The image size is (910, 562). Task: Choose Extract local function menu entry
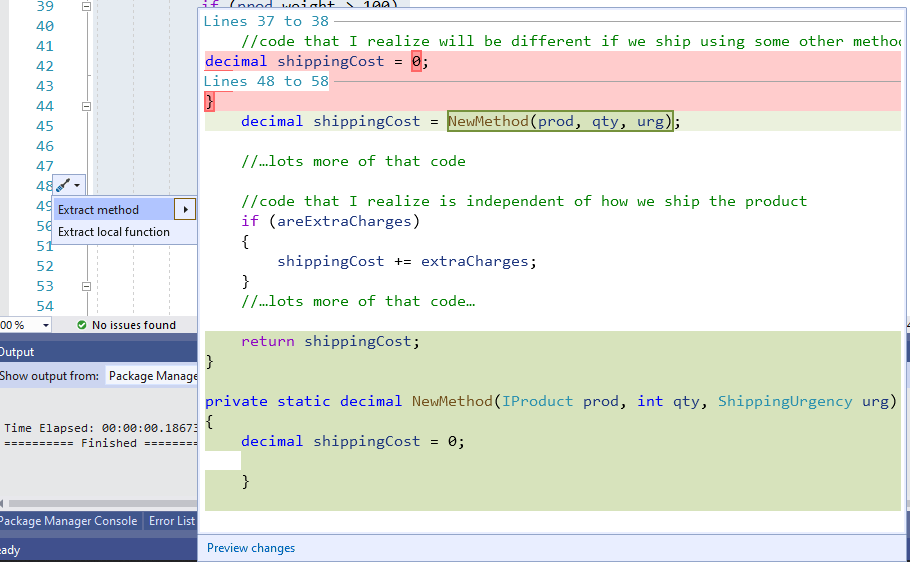pos(114,232)
